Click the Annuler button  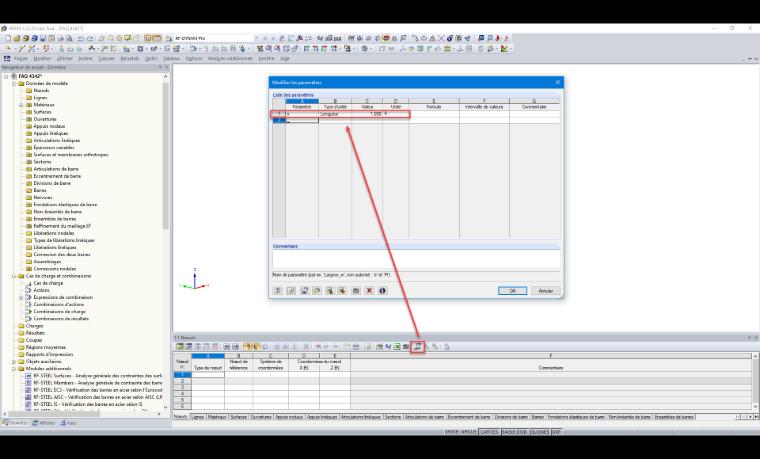[546, 291]
